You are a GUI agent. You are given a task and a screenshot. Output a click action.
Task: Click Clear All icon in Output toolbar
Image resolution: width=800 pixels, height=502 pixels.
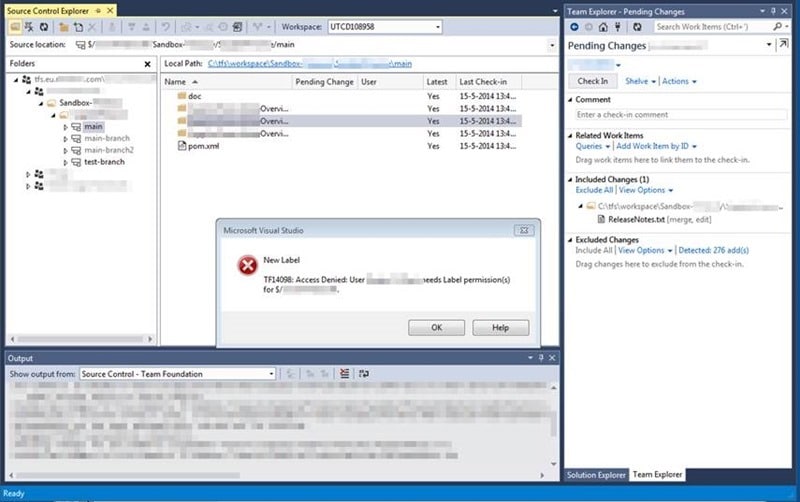pos(345,374)
